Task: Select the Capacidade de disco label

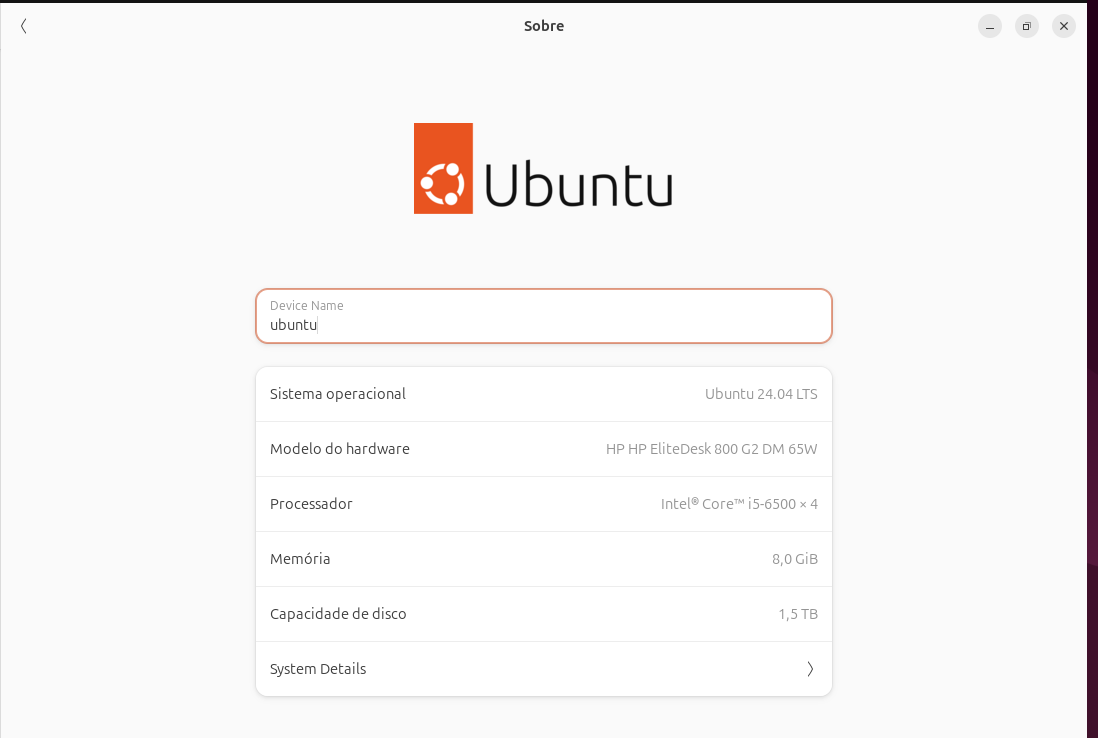Action: click(x=338, y=614)
